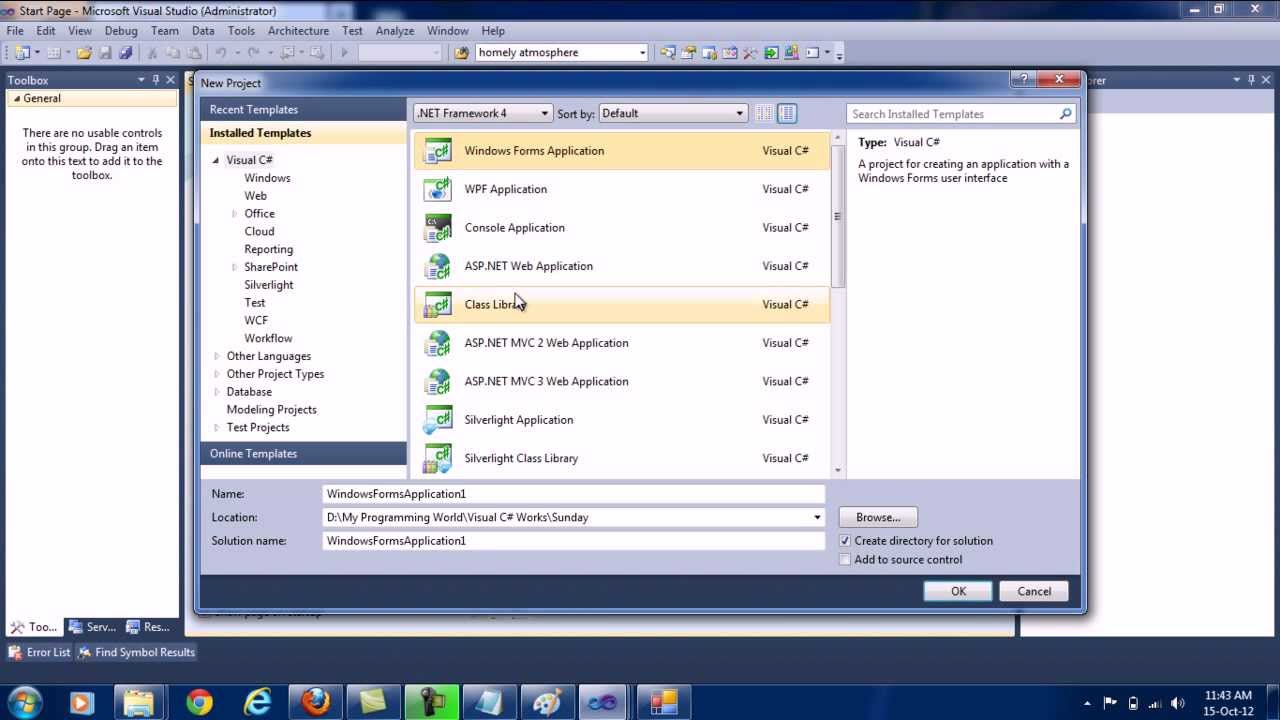Expand the Test Projects tree node

click(x=217, y=428)
